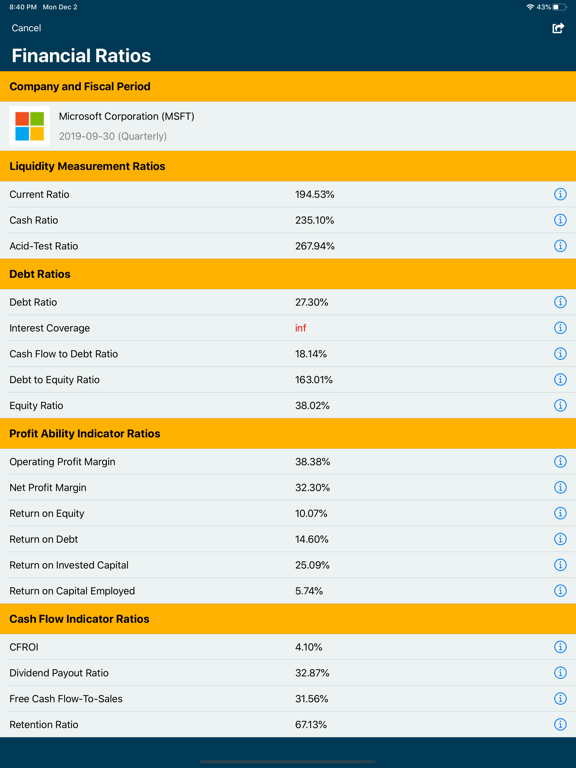This screenshot has height=768, width=576.
Task: Show Net Profit Margin info
Action: [560, 487]
